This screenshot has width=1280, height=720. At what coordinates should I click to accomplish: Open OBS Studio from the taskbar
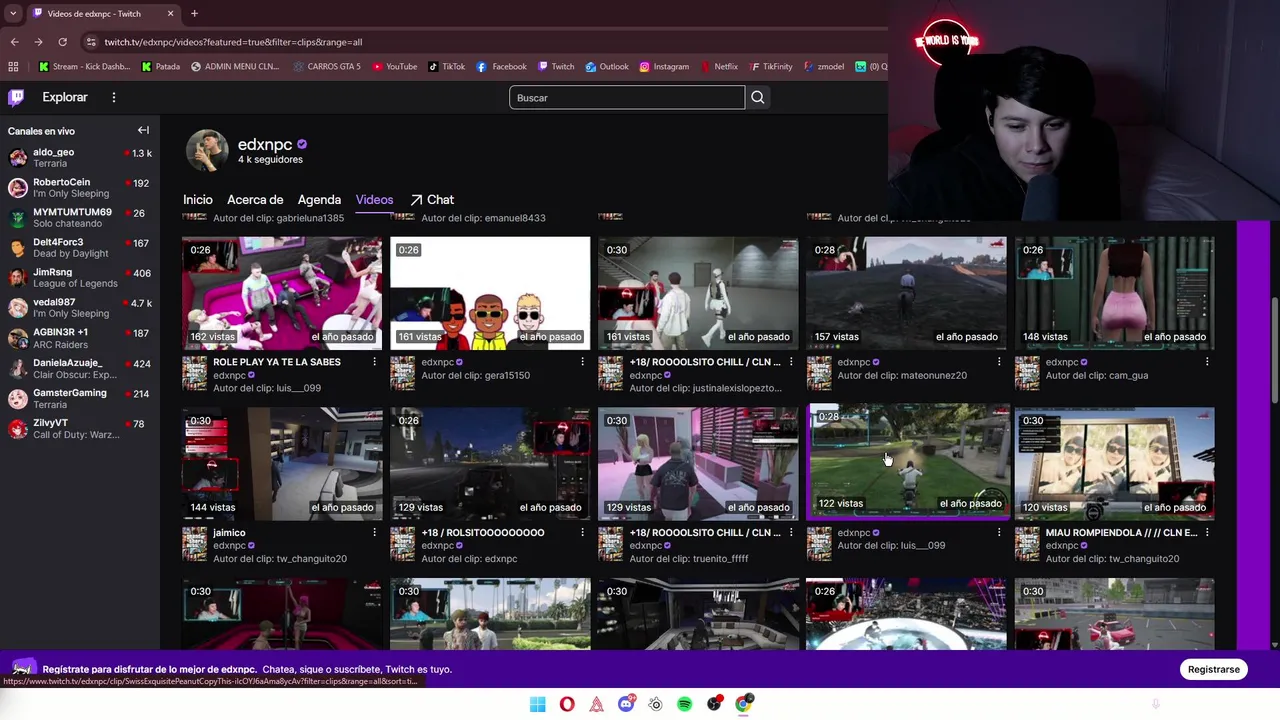click(714, 704)
